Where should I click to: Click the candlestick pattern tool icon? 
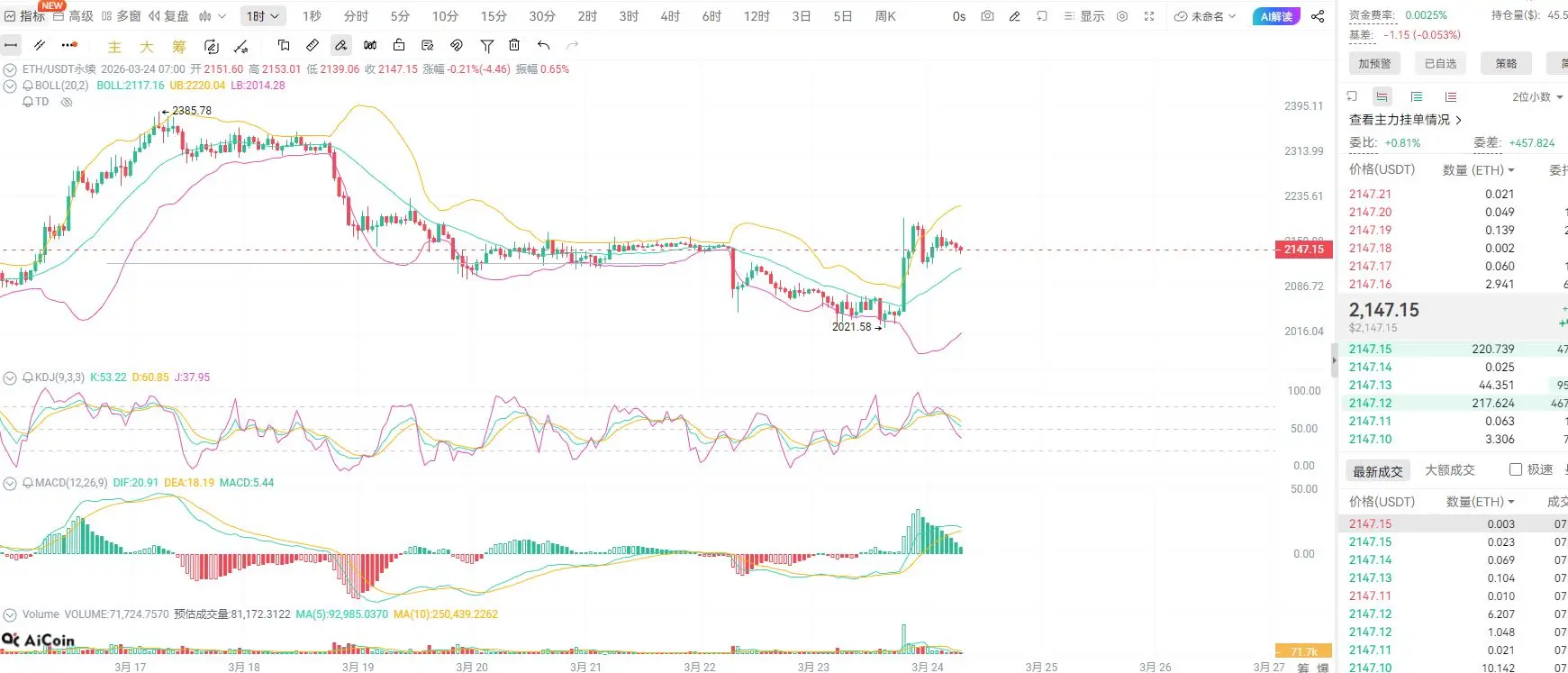coord(370,45)
